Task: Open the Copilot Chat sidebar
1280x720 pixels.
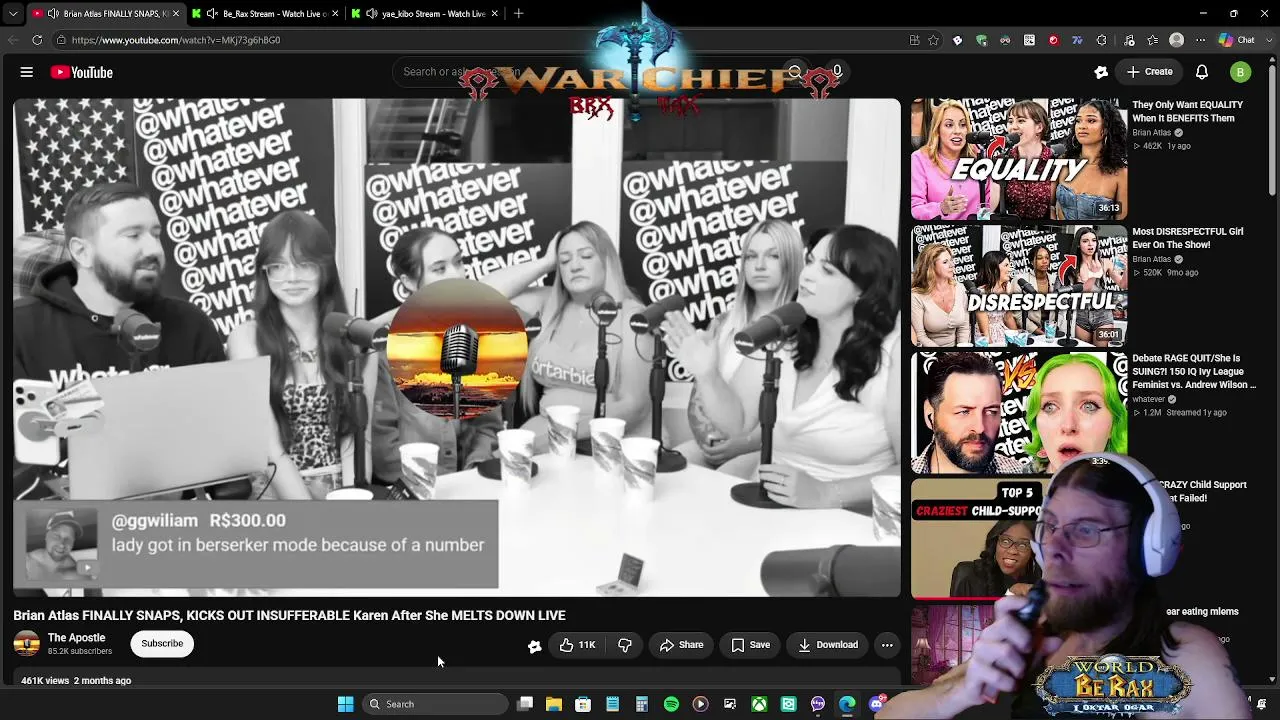Action: 1236,40
